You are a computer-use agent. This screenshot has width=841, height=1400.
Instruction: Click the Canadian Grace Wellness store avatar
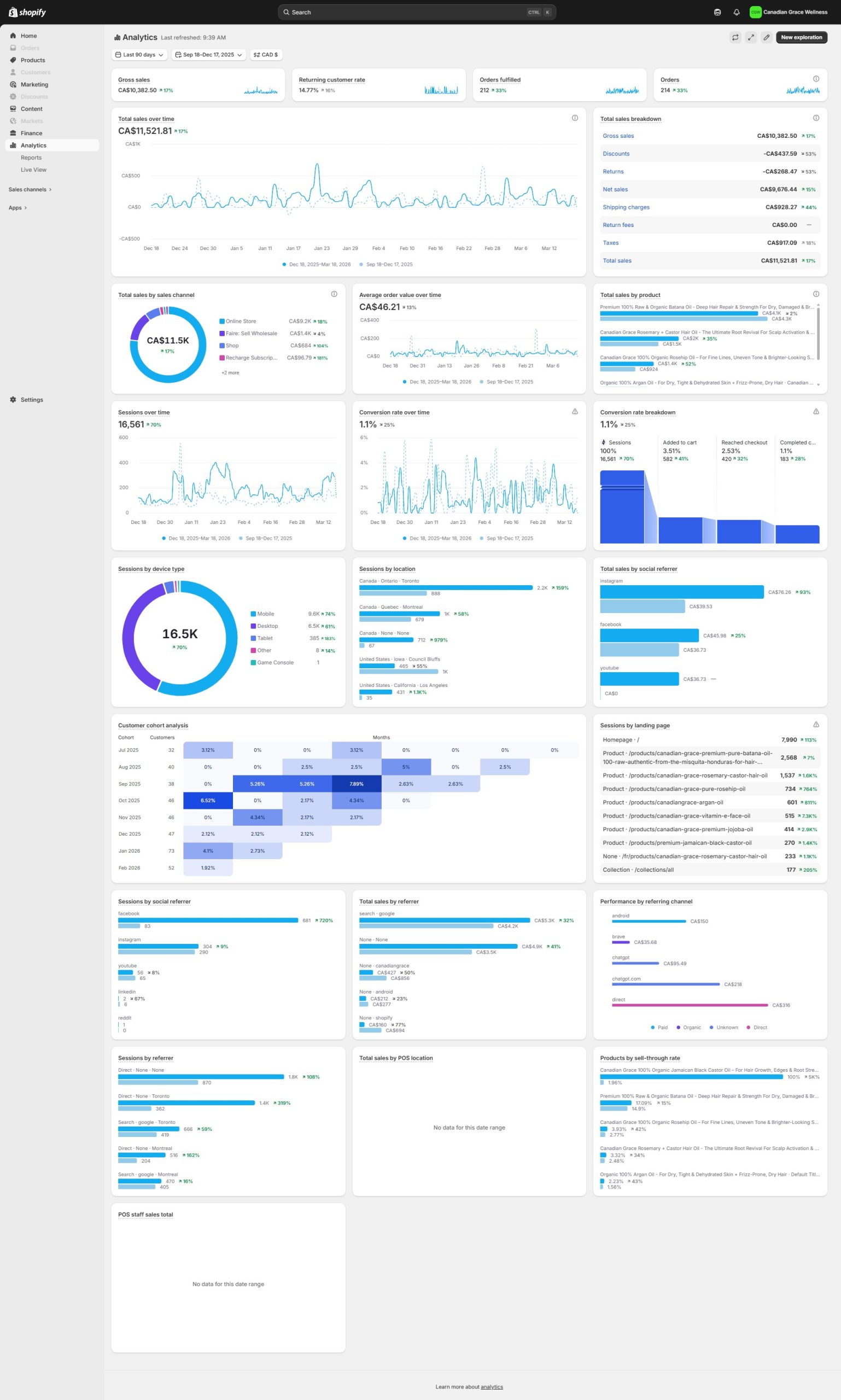point(755,12)
